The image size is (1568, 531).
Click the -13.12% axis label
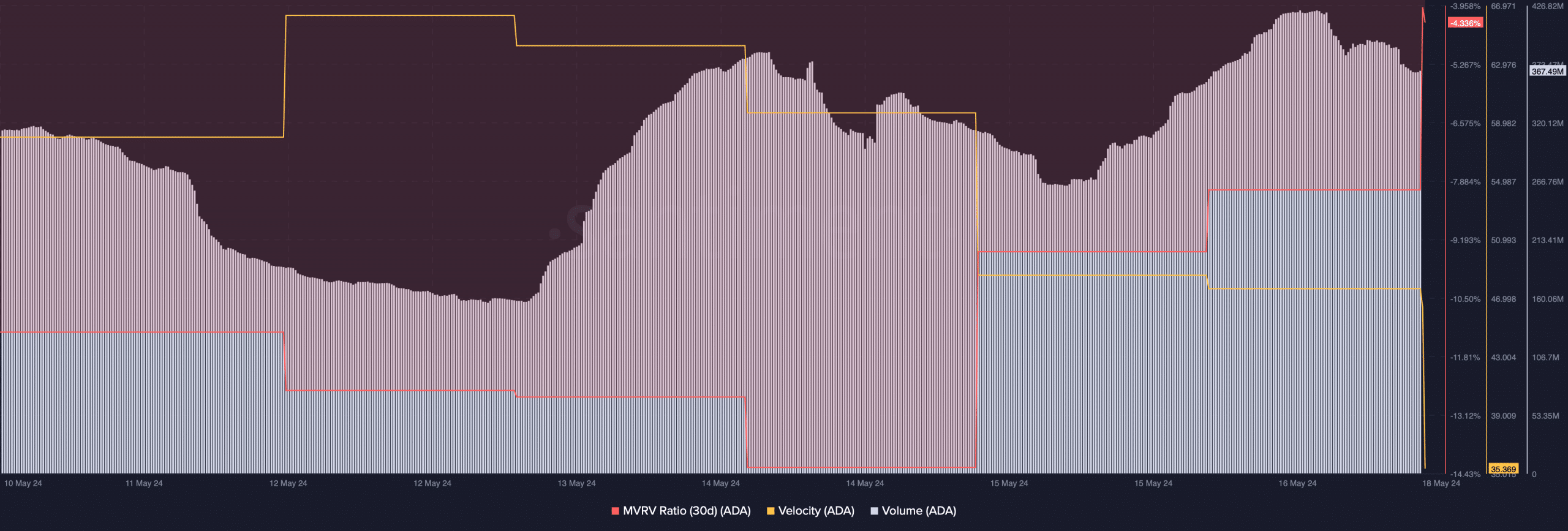[1465, 416]
